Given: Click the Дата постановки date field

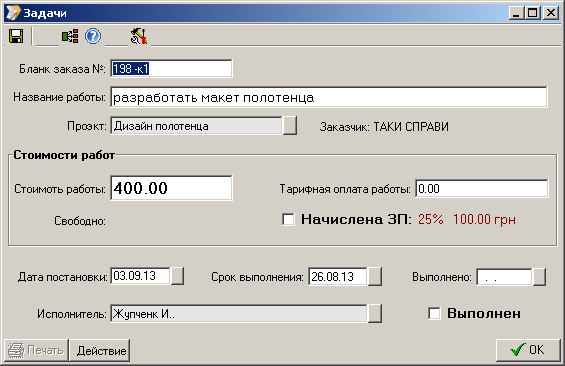Looking at the screenshot, I should coord(140,276).
